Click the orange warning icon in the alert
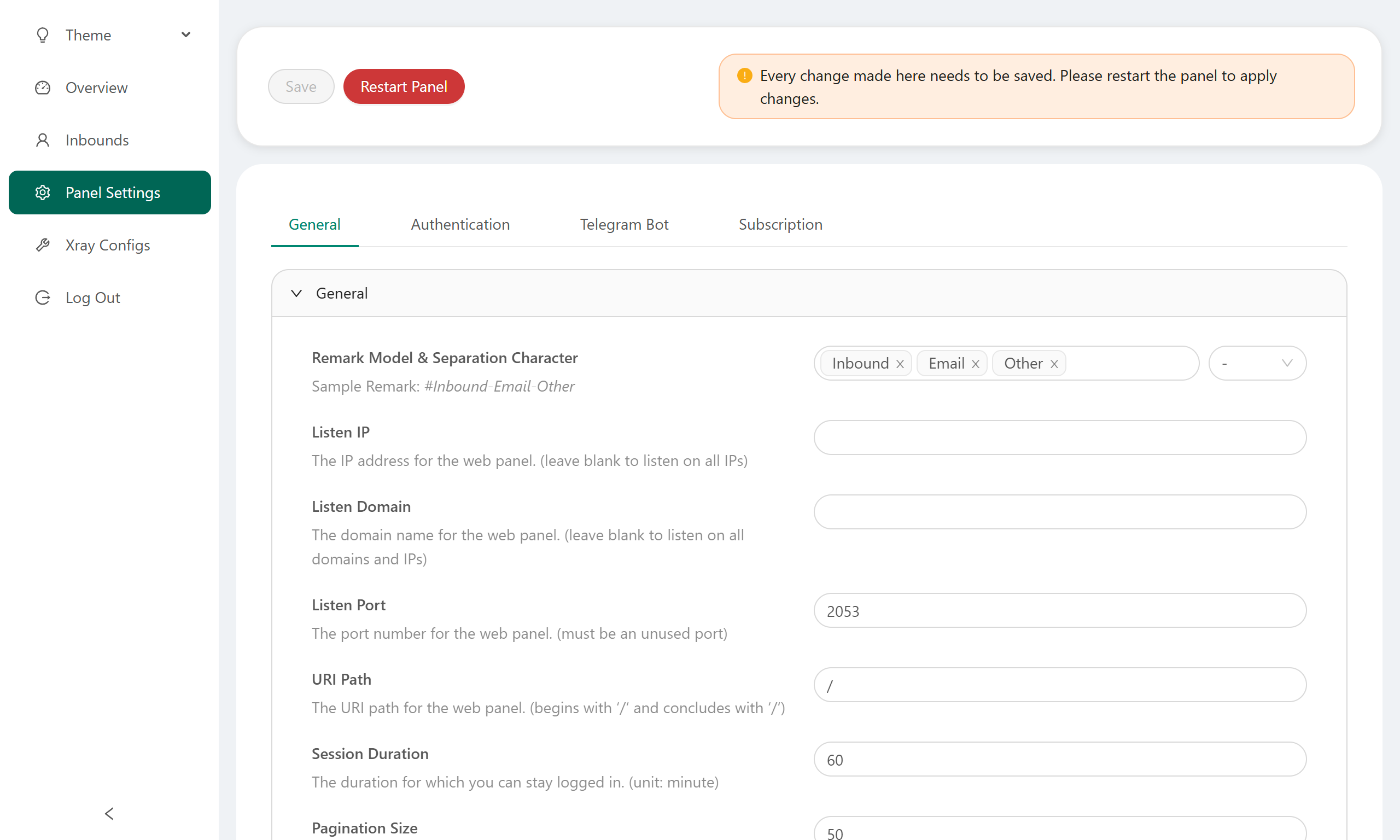 pyautogui.click(x=744, y=75)
